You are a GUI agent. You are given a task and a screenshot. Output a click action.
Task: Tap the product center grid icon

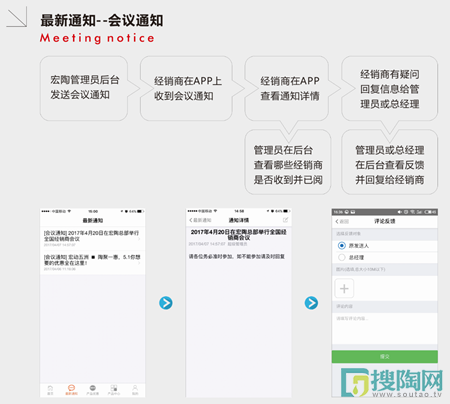pos(114,390)
